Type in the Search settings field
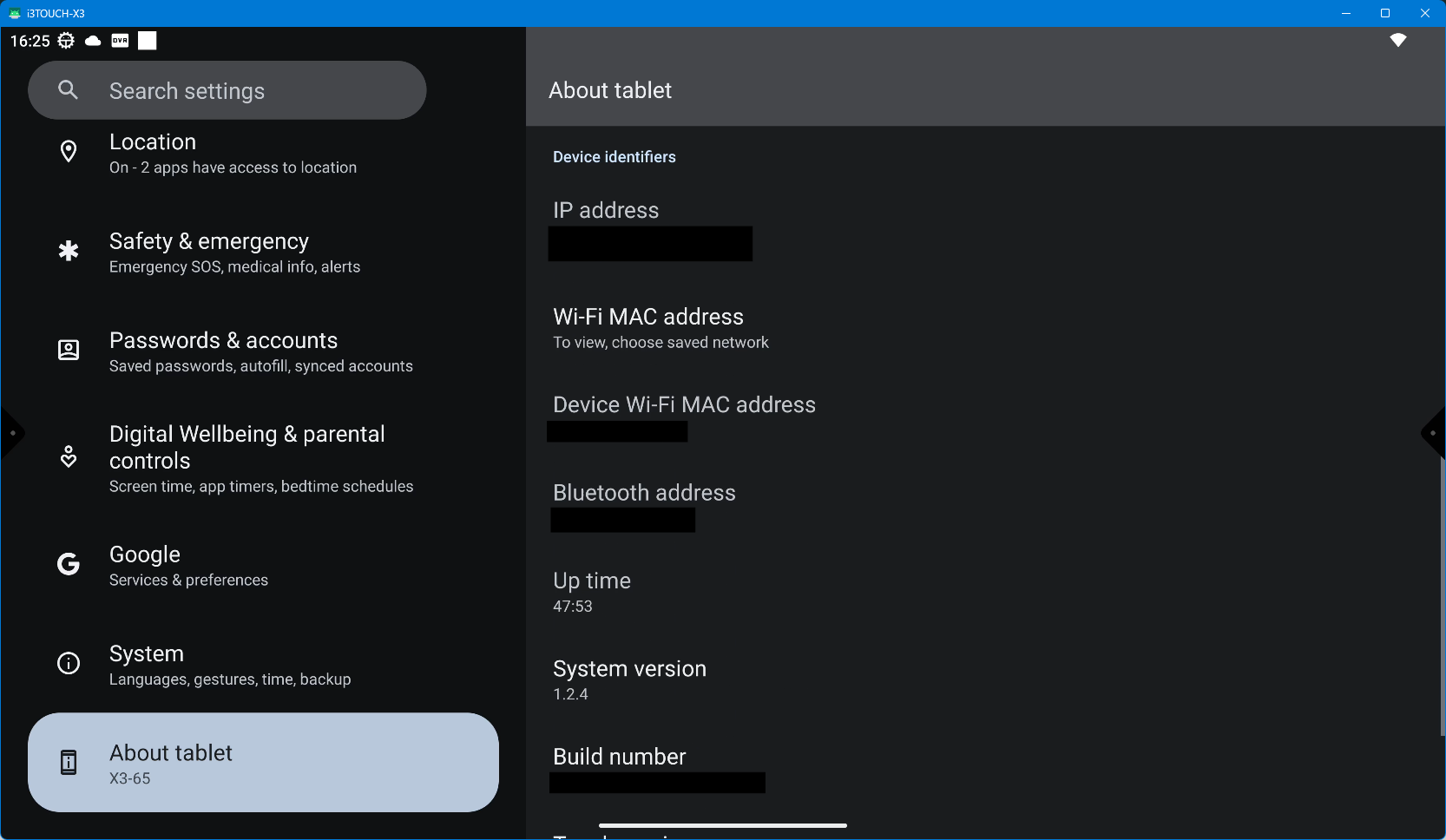The width and height of the screenshot is (1446, 840). point(252,91)
